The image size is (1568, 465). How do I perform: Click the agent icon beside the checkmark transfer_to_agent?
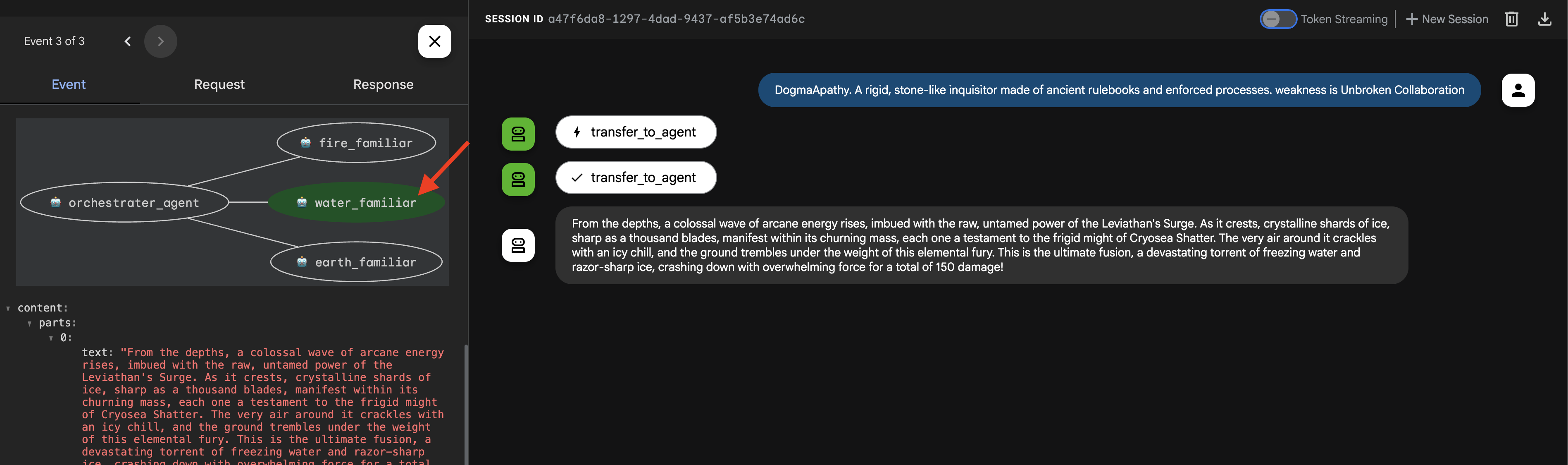pos(518,179)
